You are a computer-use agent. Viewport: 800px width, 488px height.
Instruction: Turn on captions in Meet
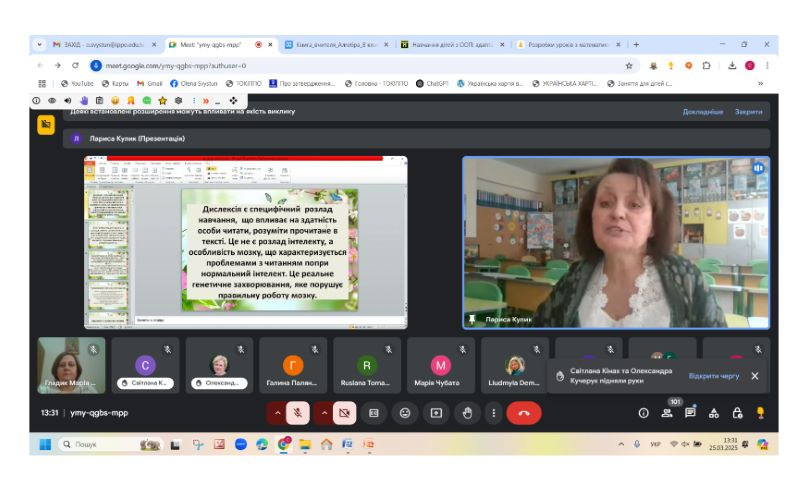[374, 413]
